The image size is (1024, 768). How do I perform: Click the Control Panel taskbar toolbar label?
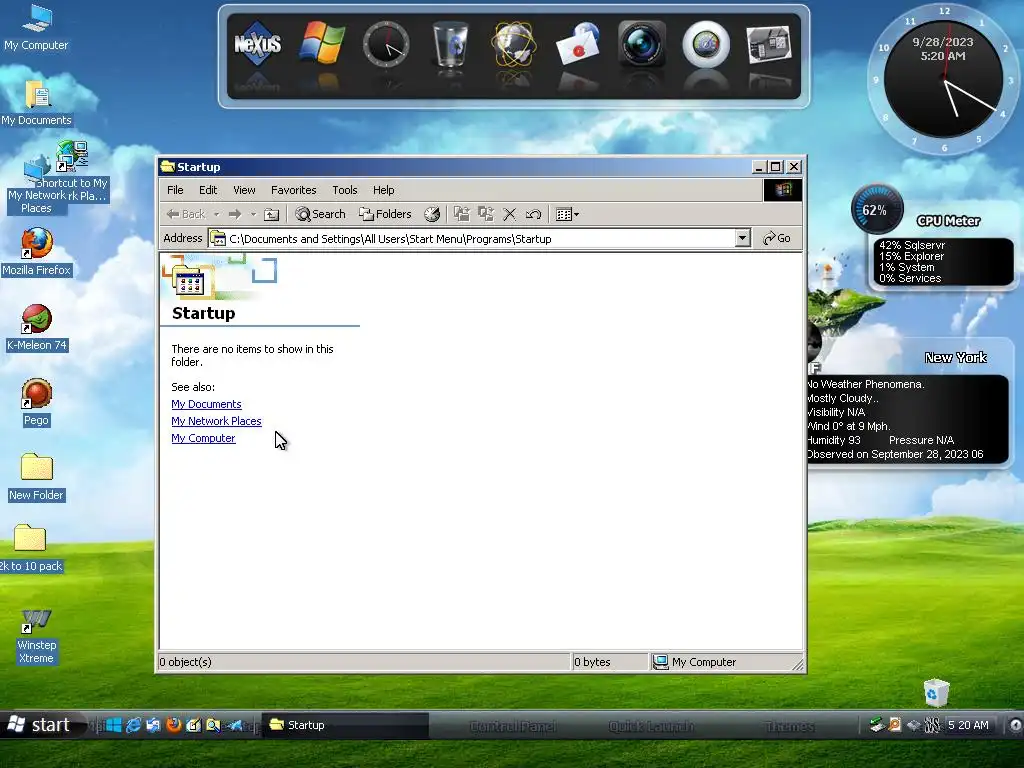pyautogui.click(x=513, y=726)
